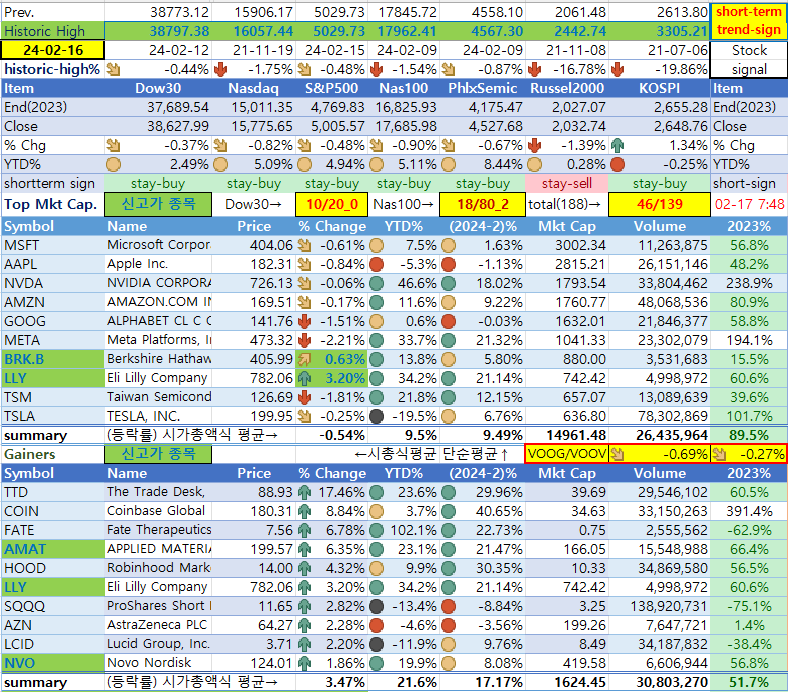Click the up arrow icon on TTD 17.46%
788x692 pixels.
304,492
